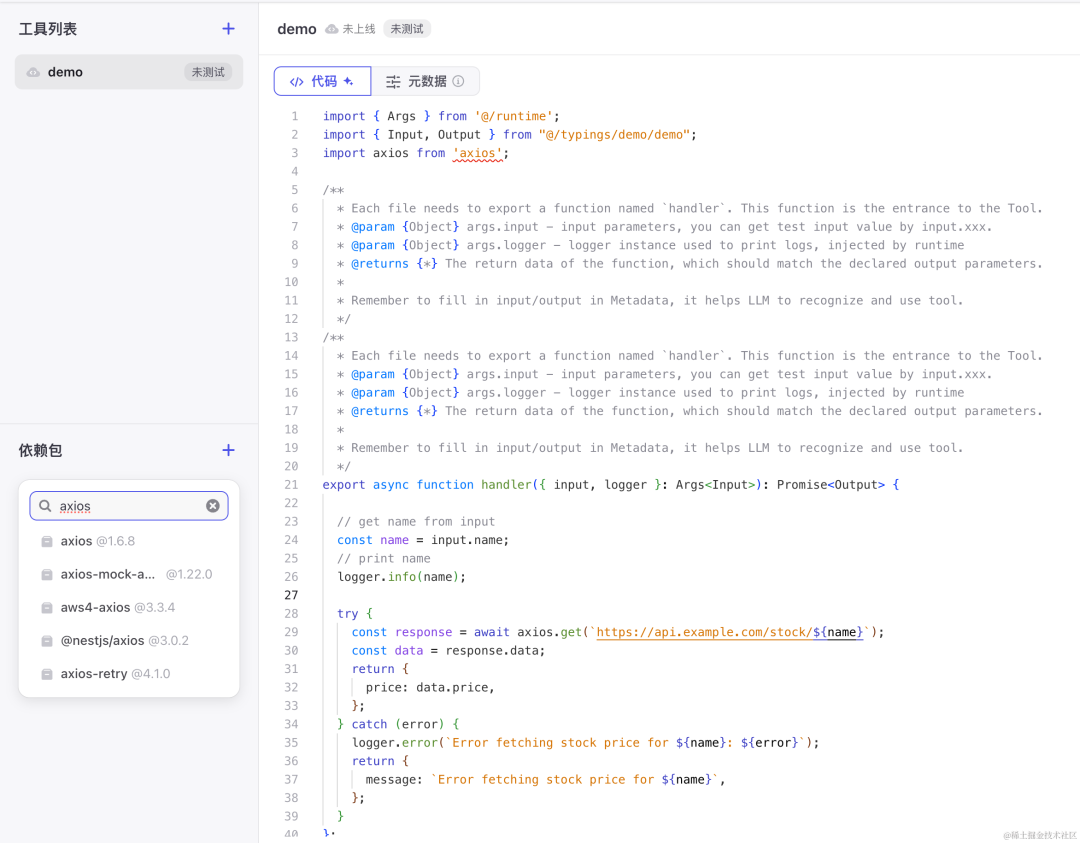Screen dimensions: 1080x843
Task: Click the offline cloud icon in header
Action: click(x=332, y=29)
